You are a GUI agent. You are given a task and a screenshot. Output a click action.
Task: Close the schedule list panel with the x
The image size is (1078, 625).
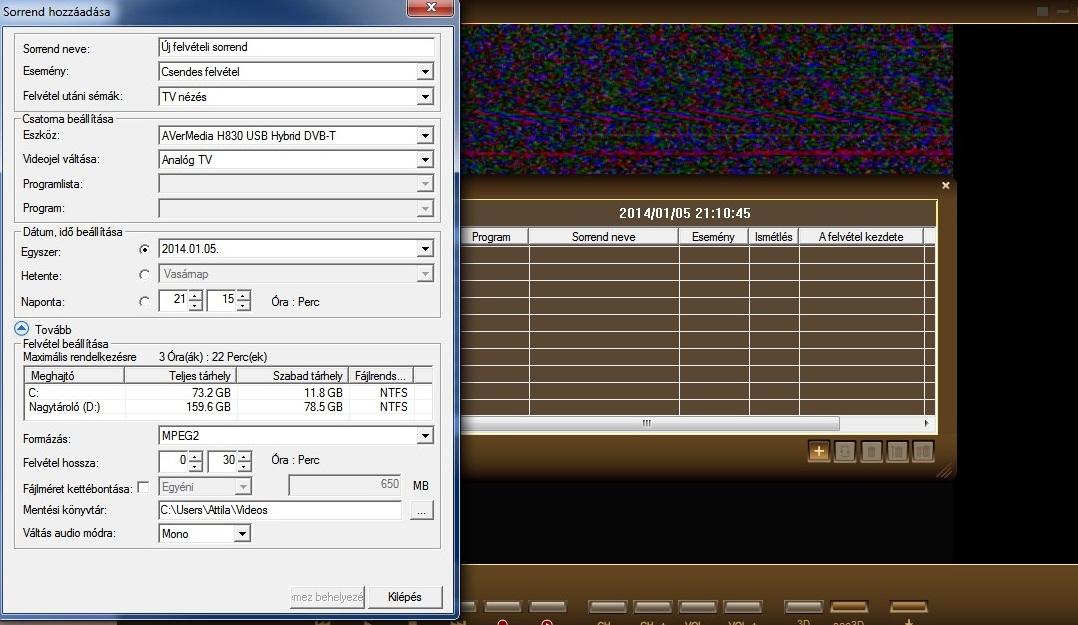(945, 185)
